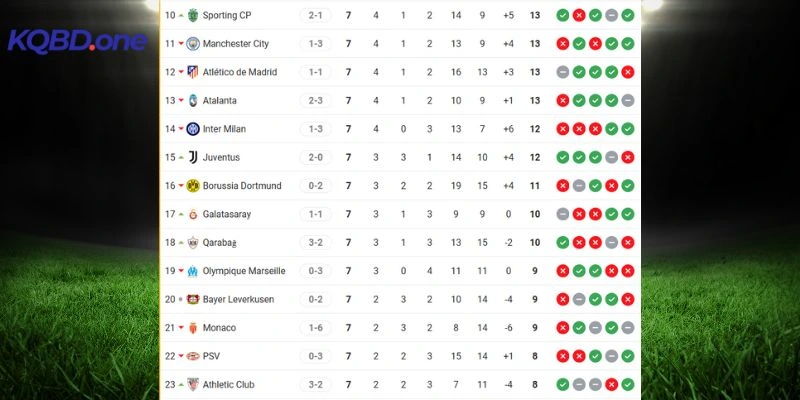Select the Borussia Dortmund yellow badge

tap(193, 186)
